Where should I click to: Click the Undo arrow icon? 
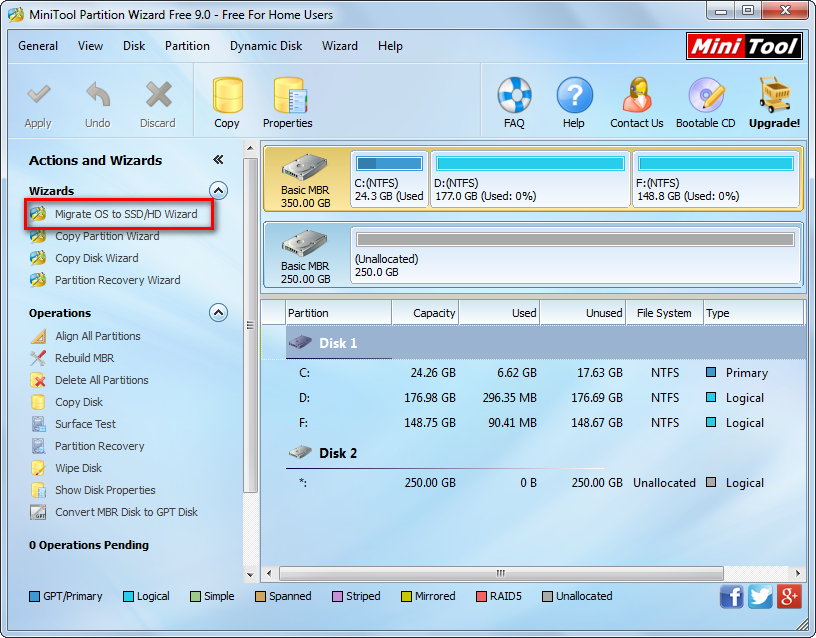click(98, 95)
